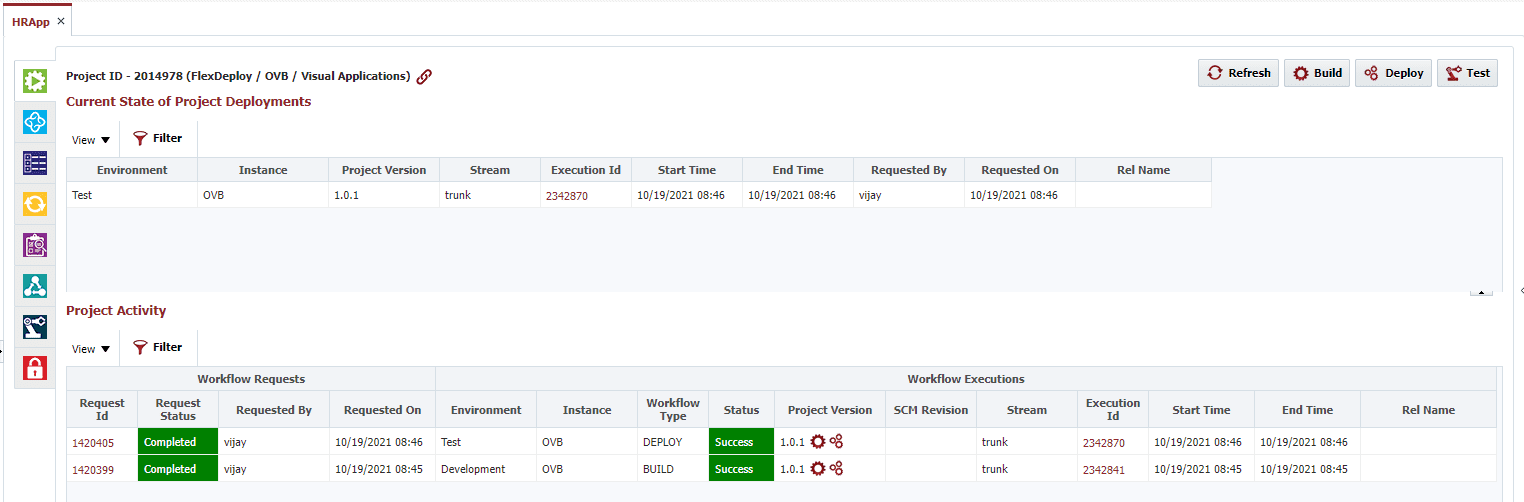Click the Workflow Type column header
The height and width of the screenshot is (502, 1524).
pyautogui.click(x=673, y=410)
